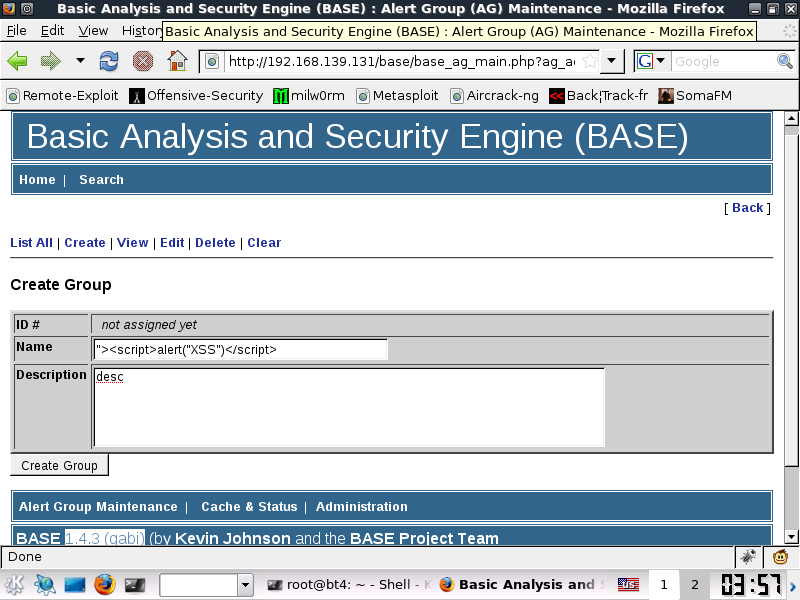This screenshot has height=600, width=800.
Task: Click the page scrollbar down arrow
Action: (791, 537)
